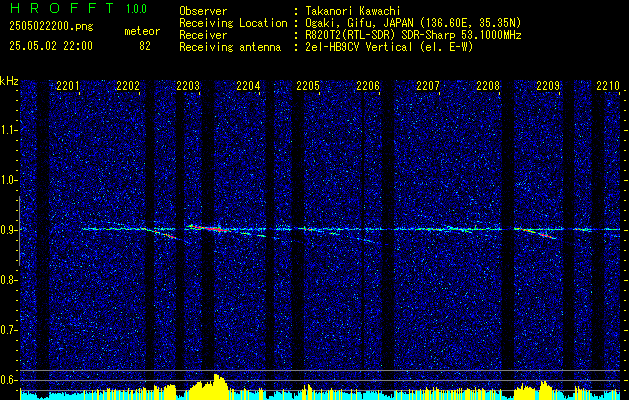
Task: Click the 2206 time marker
Action: pyautogui.click(x=368, y=85)
